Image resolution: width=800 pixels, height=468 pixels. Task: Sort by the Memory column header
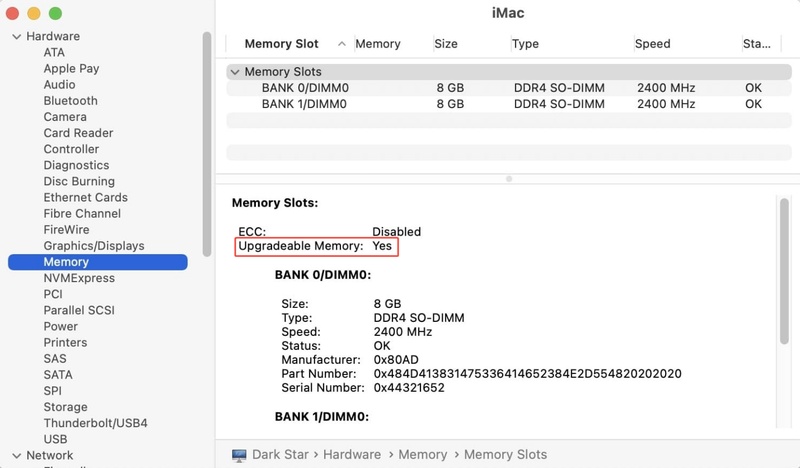point(378,44)
